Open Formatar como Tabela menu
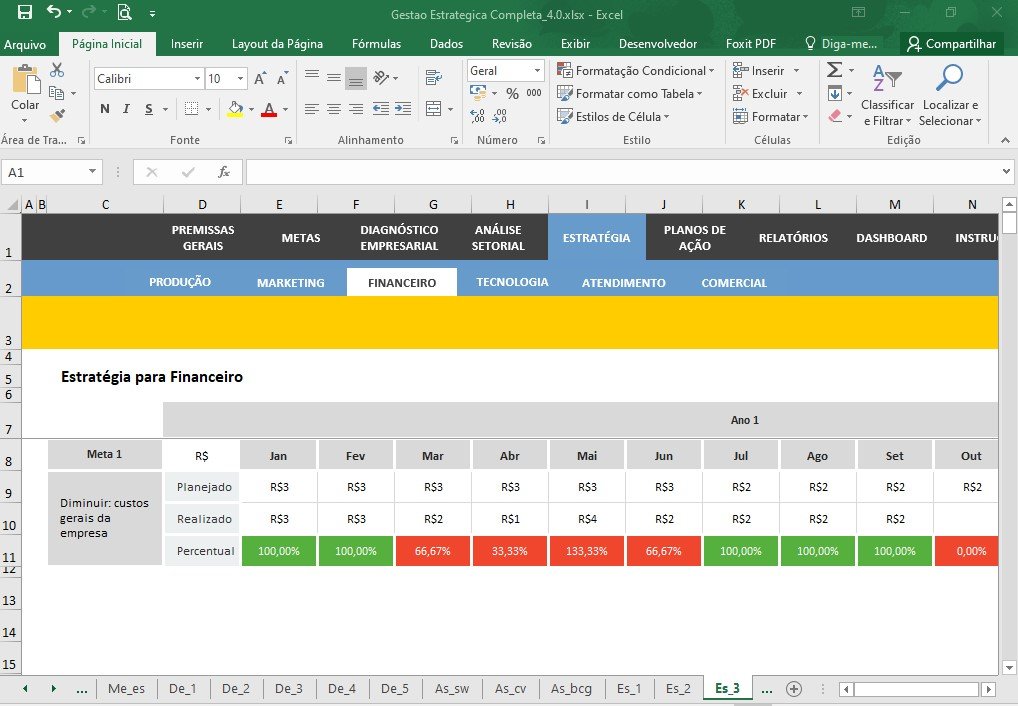This screenshot has width=1018, height=706. (630, 94)
